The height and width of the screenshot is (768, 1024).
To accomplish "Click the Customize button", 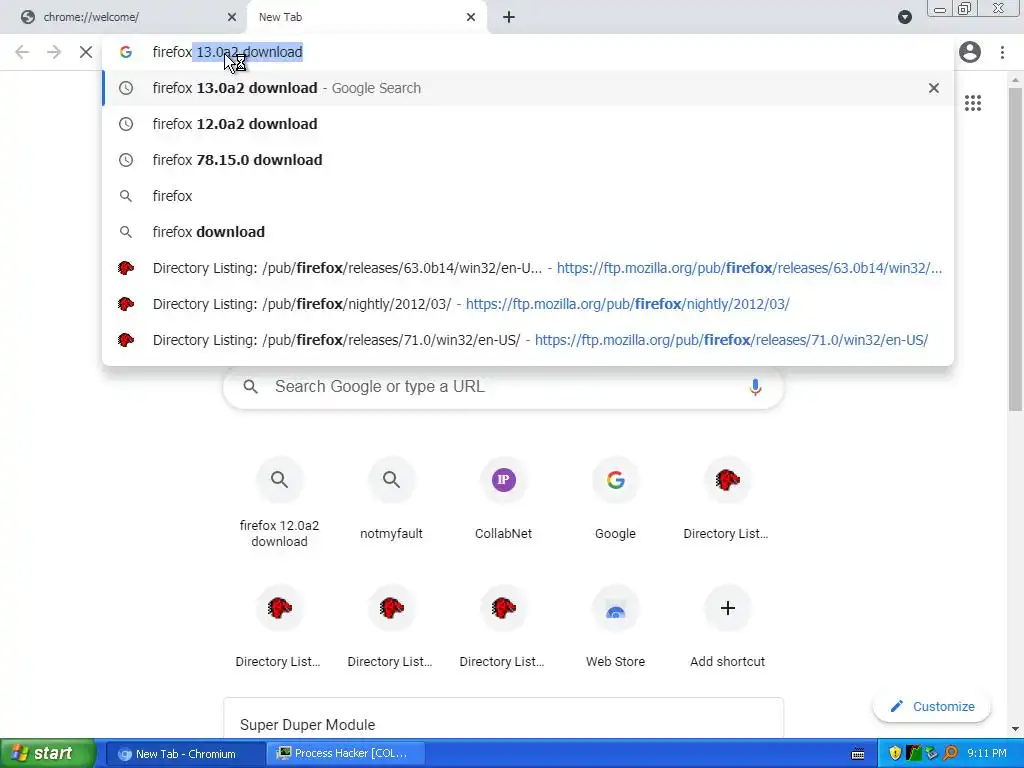I will pos(932,707).
